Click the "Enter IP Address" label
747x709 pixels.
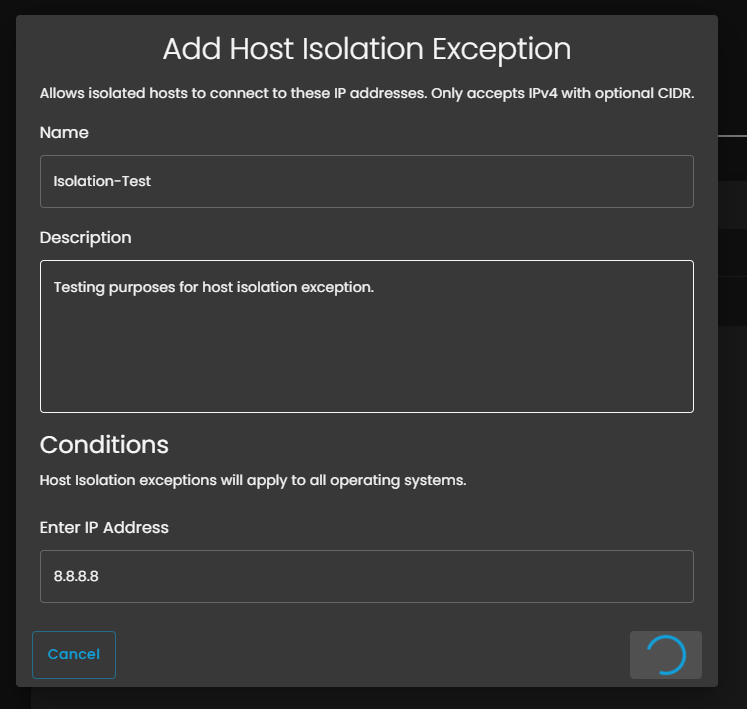(104, 527)
